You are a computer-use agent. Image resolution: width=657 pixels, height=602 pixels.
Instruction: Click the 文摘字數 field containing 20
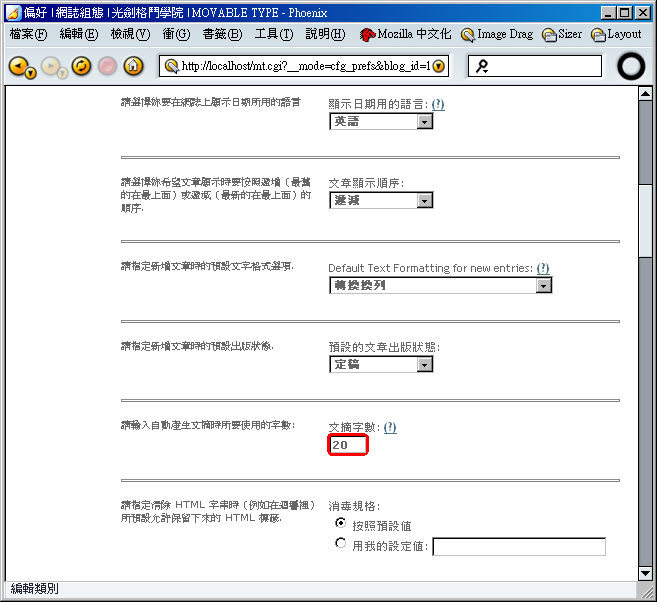(x=348, y=445)
